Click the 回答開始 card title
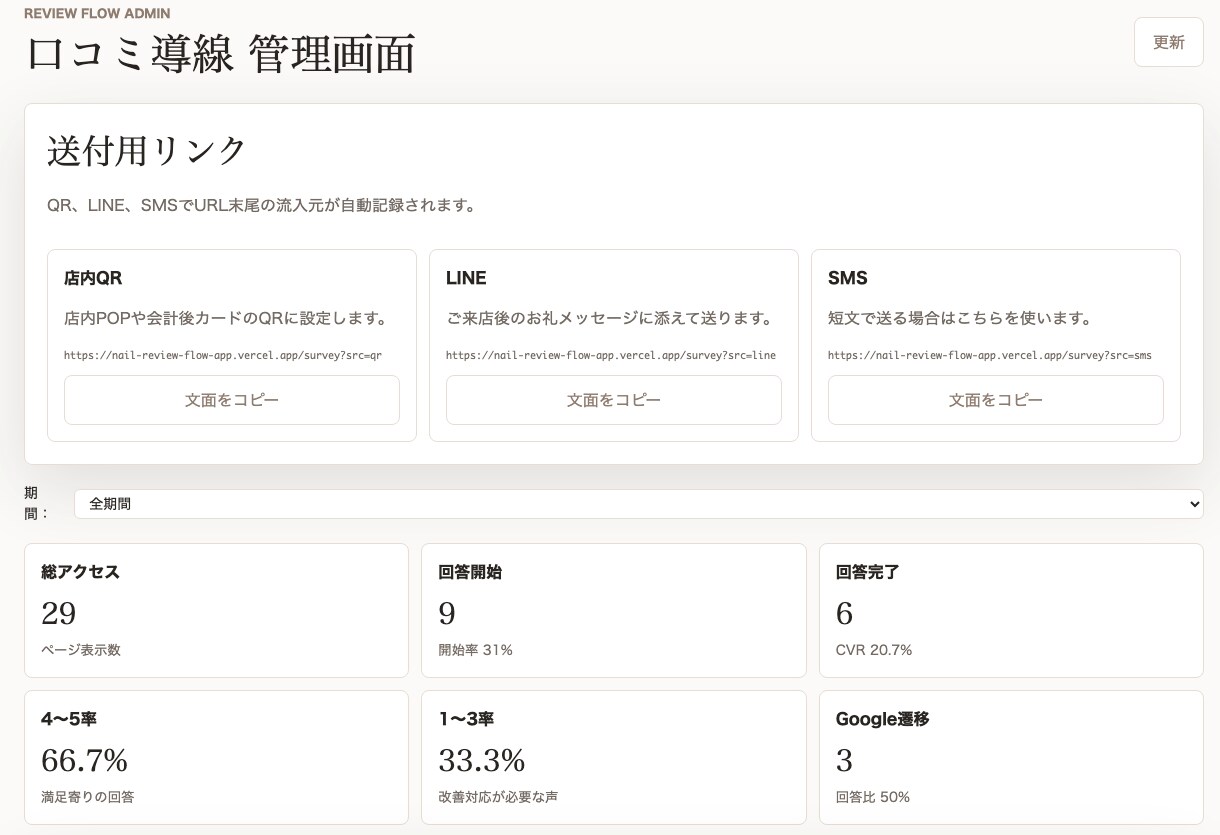 point(470,572)
